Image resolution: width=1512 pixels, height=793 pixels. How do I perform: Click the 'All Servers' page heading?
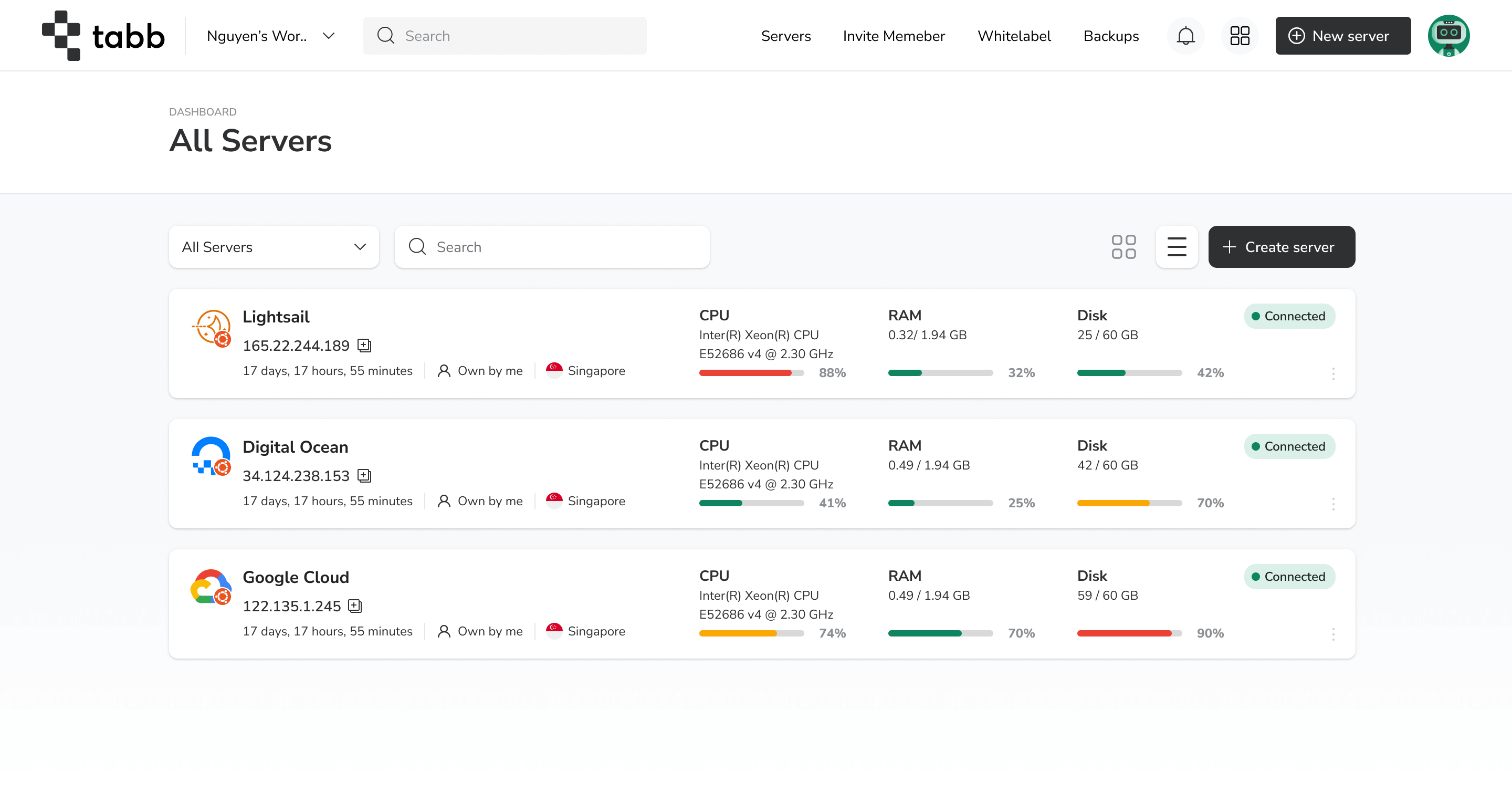coord(250,141)
